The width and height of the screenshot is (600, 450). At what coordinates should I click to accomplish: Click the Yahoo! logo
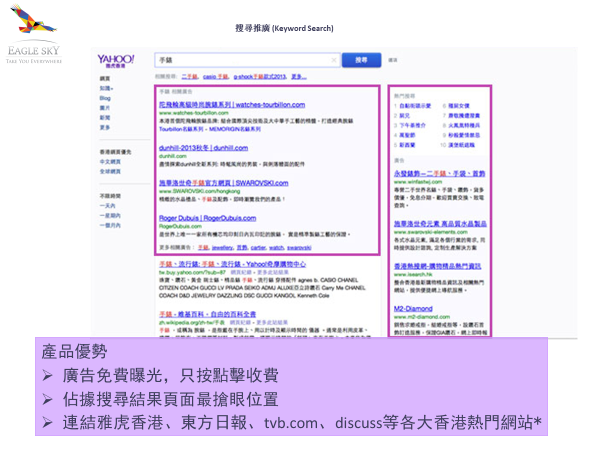point(116,60)
